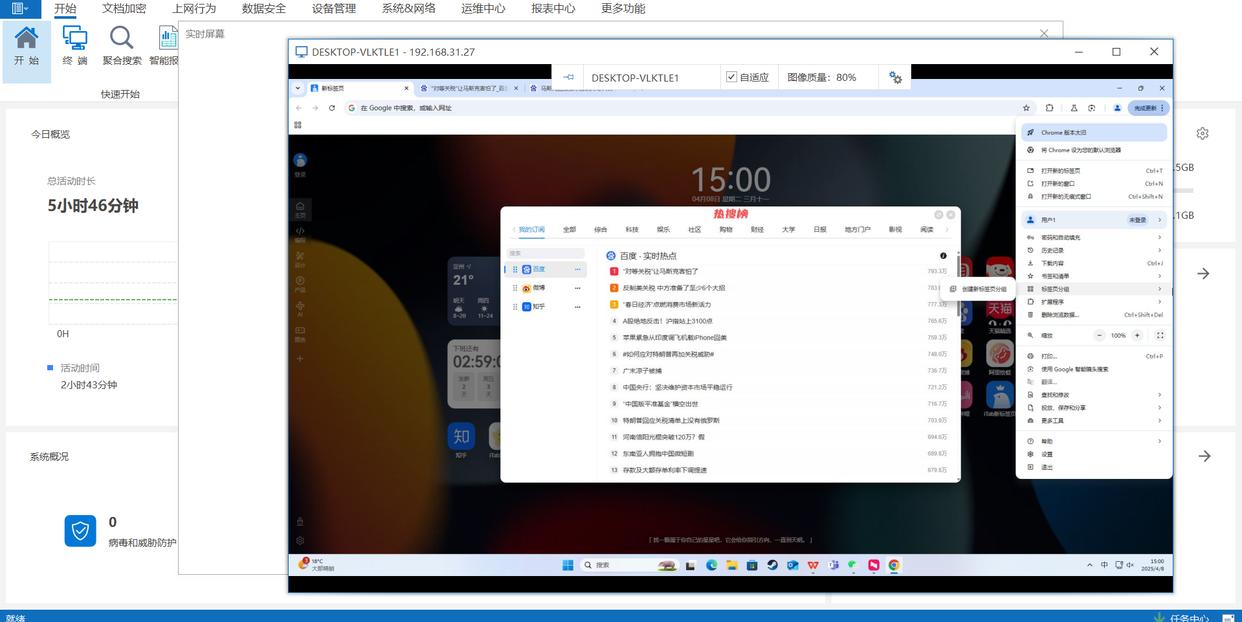Expand 历史记录 submenu in Chrome menu
This screenshot has height=622, width=1242.
[x=1094, y=250]
